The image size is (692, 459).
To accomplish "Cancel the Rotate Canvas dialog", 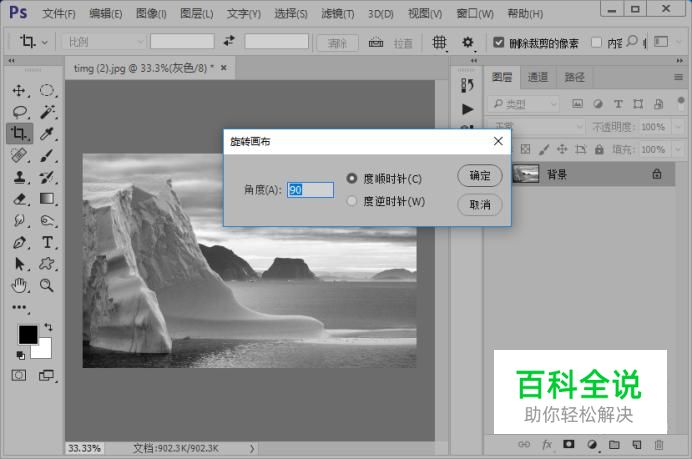I will tap(480, 205).
